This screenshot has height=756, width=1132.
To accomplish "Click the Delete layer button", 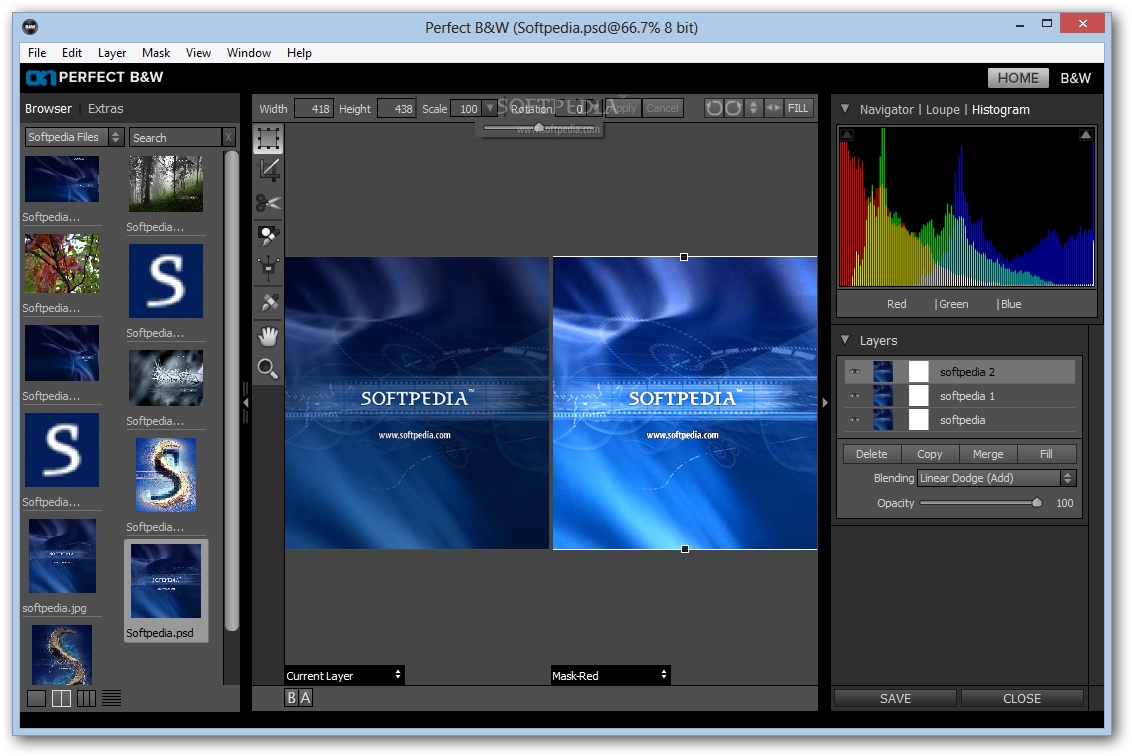I will [871, 453].
